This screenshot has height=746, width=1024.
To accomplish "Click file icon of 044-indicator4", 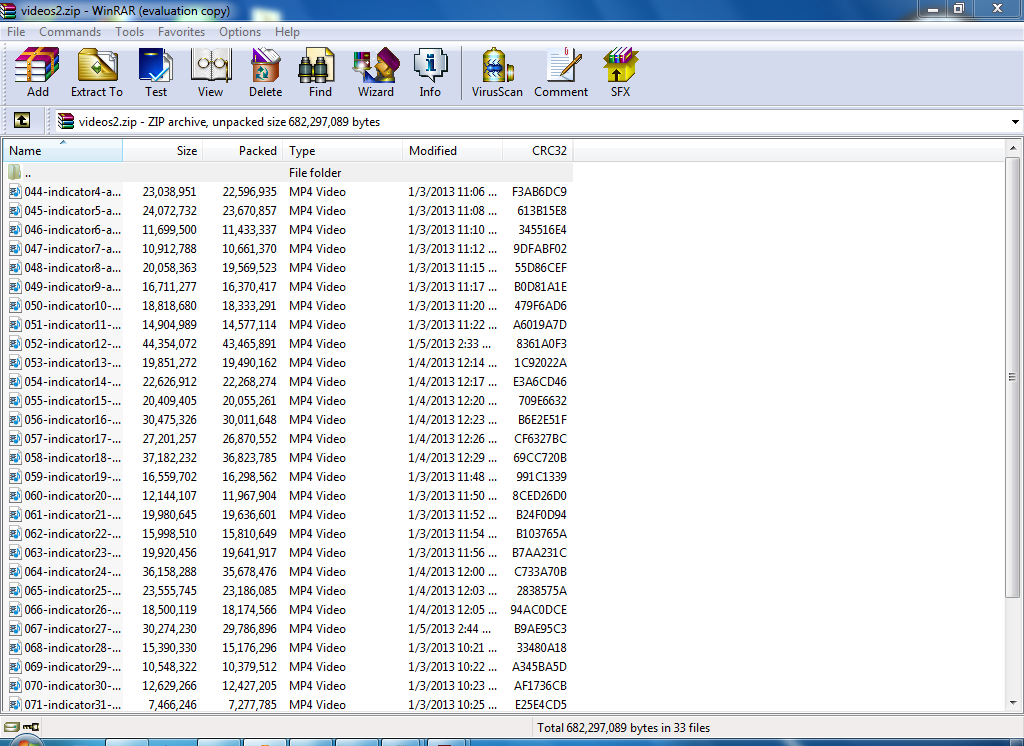I will click(15, 191).
